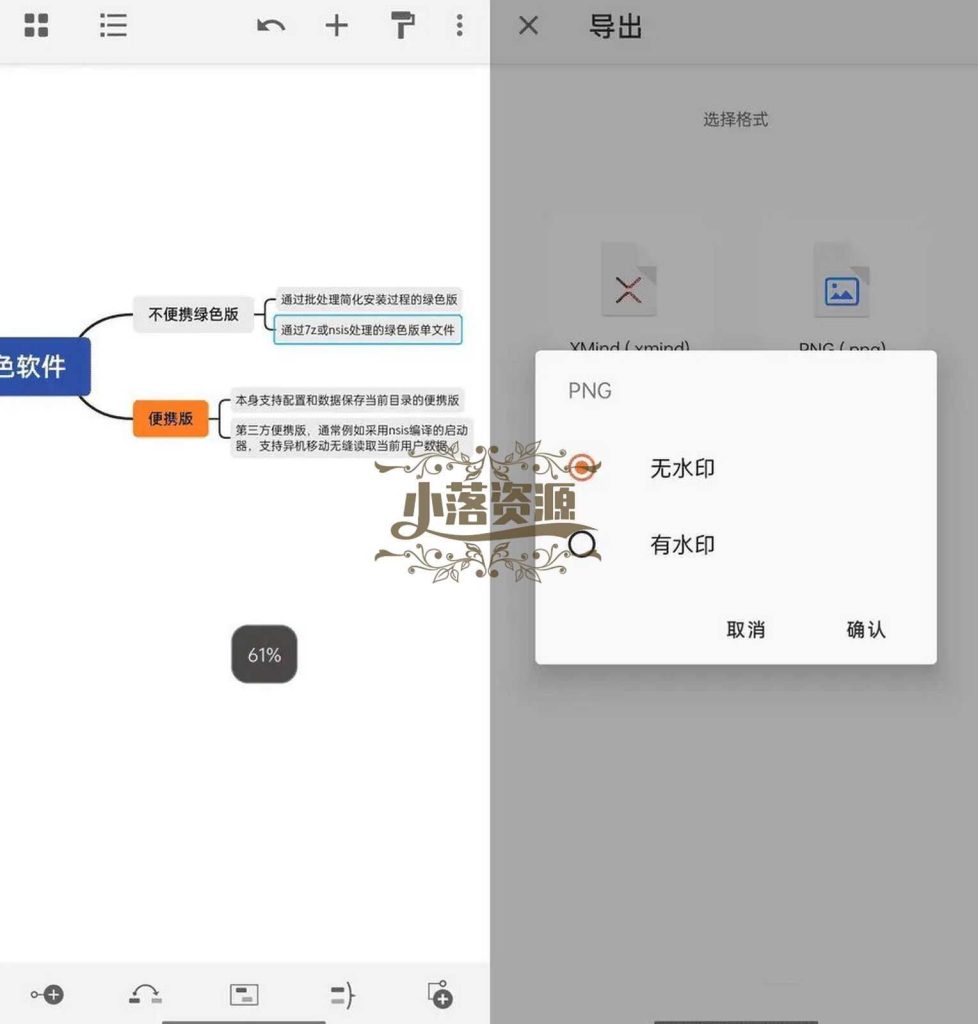Tap the plus add icon
Image resolution: width=978 pixels, height=1024 pixels.
click(x=336, y=25)
